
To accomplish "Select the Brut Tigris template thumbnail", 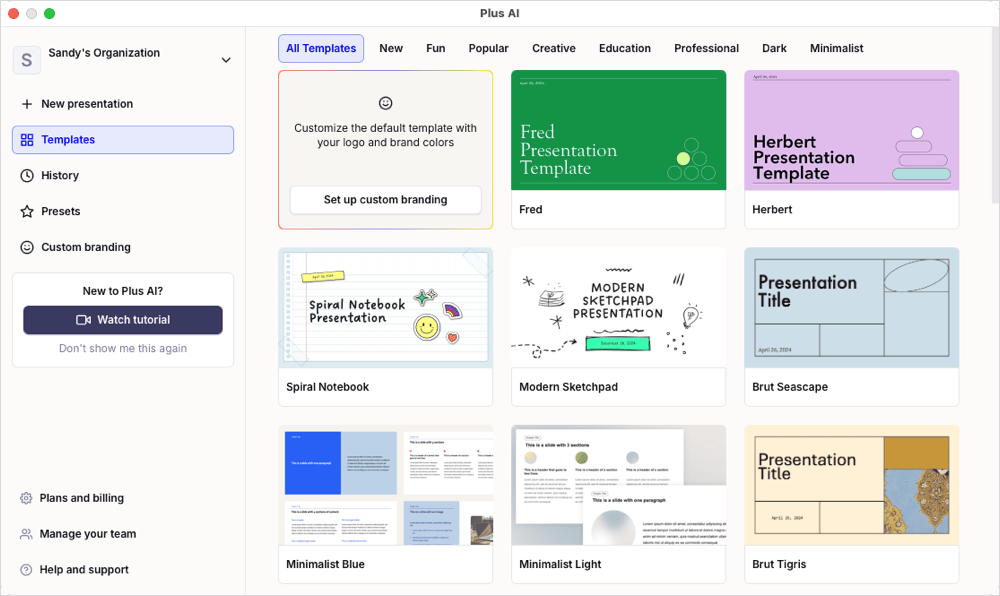I will click(x=851, y=485).
